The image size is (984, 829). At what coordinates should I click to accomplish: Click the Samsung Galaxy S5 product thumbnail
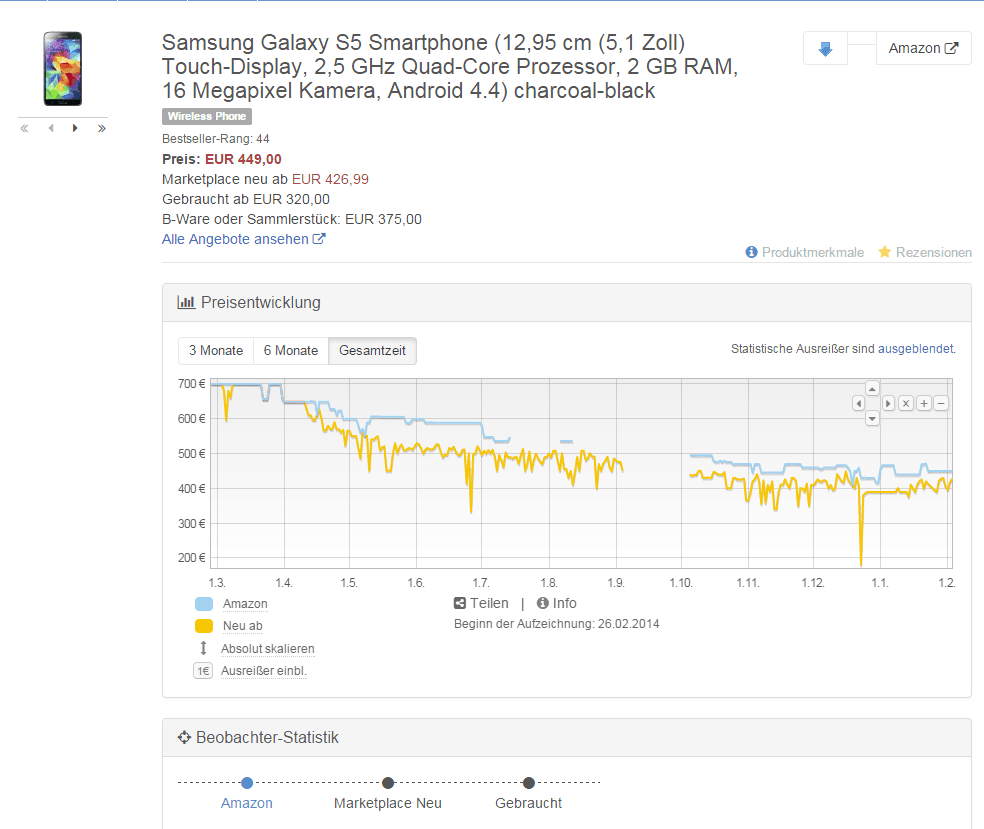coord(63,69)
